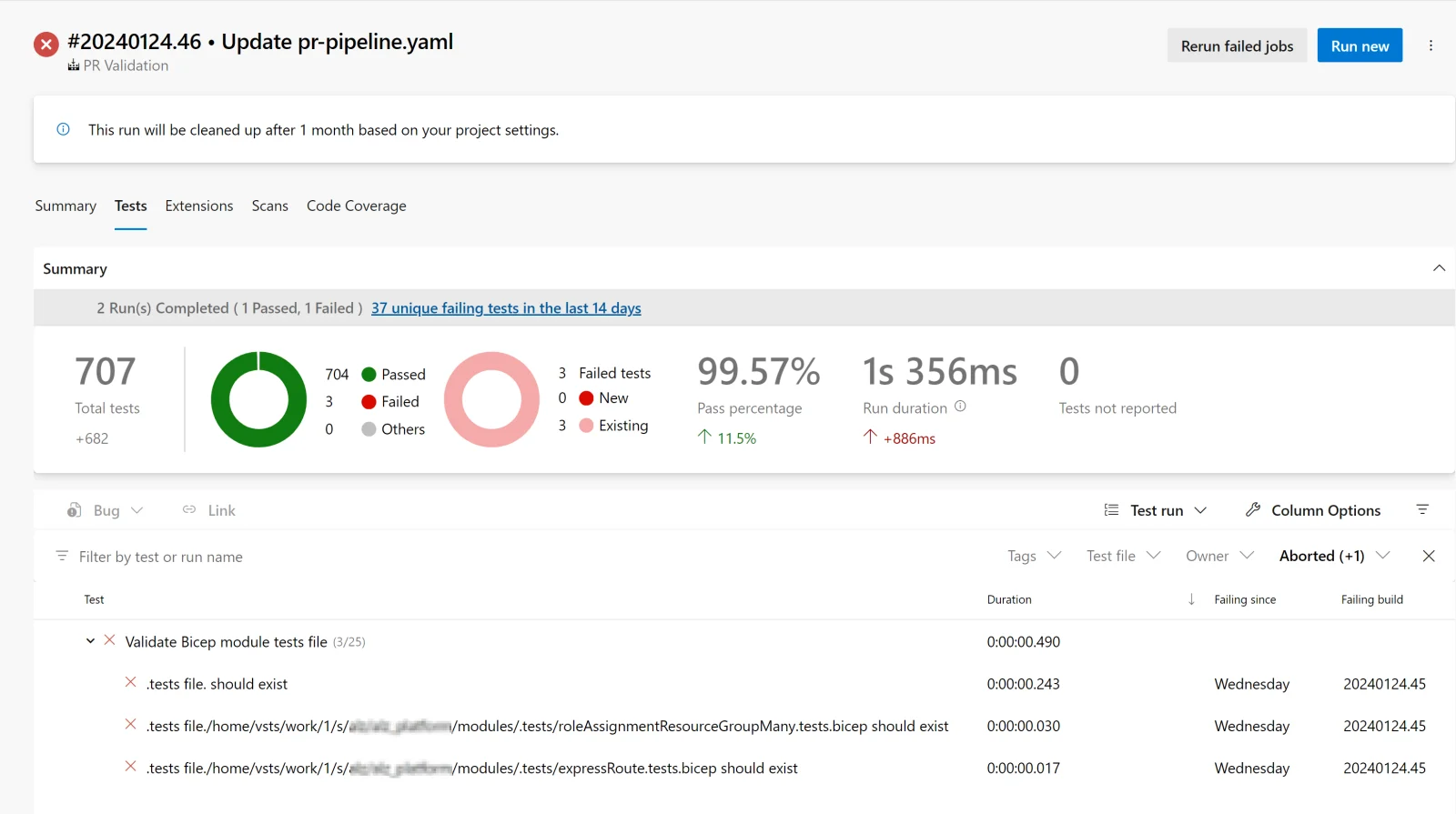
Task: Select the roleAssignmentResourceGroupMany.tests.bicep test row
Action: [x=744, y=726]
